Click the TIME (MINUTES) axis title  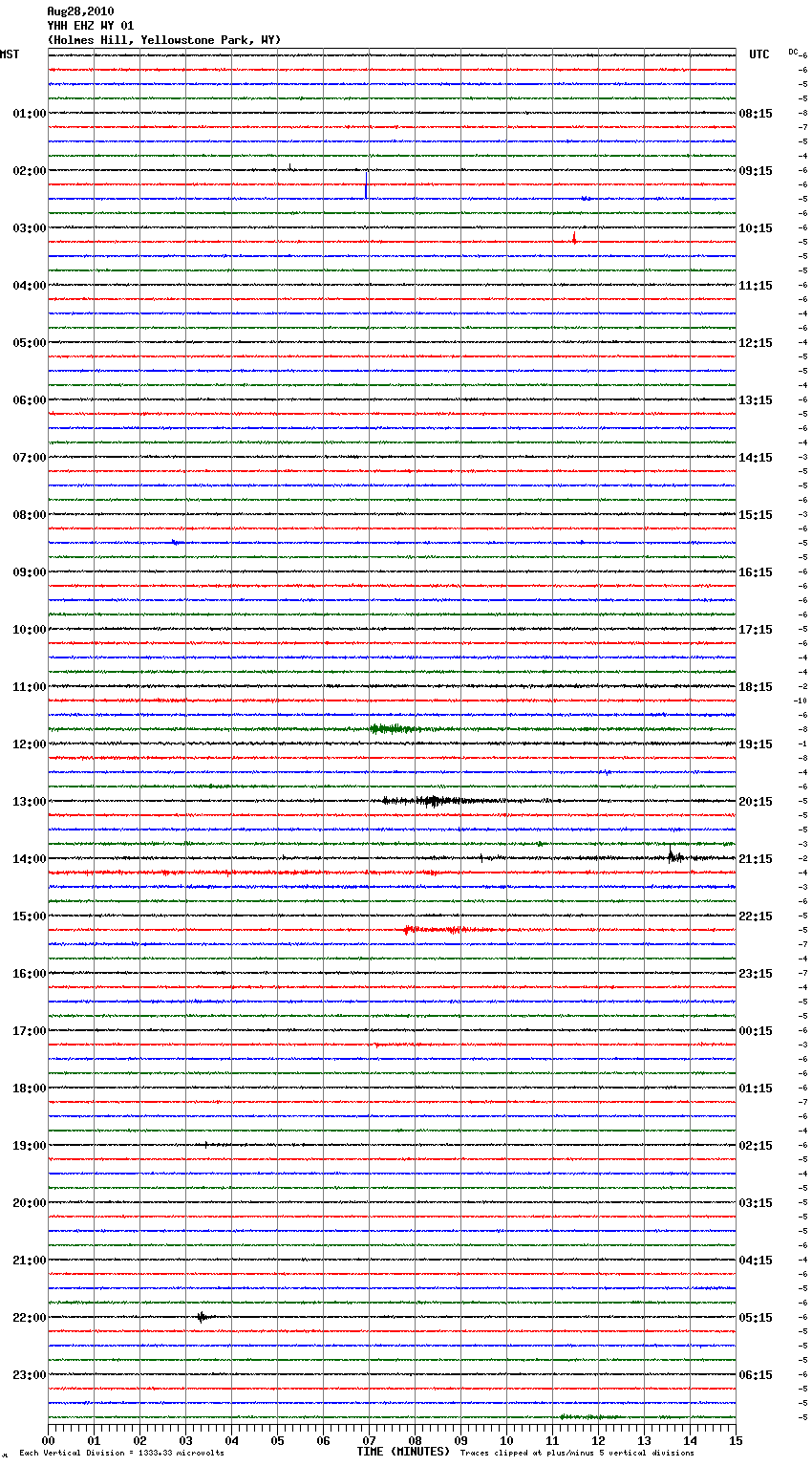[403, 1452]
